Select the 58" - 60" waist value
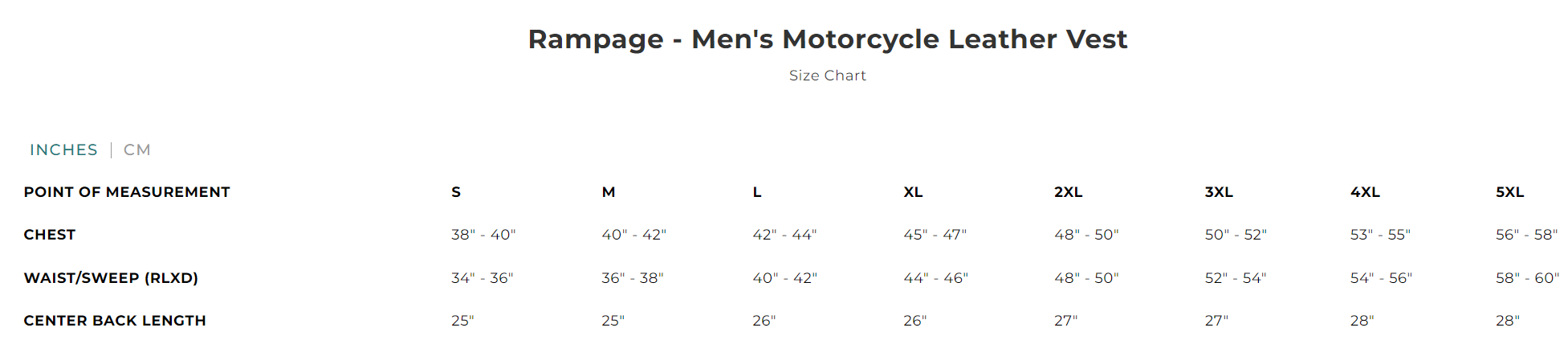This screenshot has width=1568, height=340. (x=1527, y=278)
